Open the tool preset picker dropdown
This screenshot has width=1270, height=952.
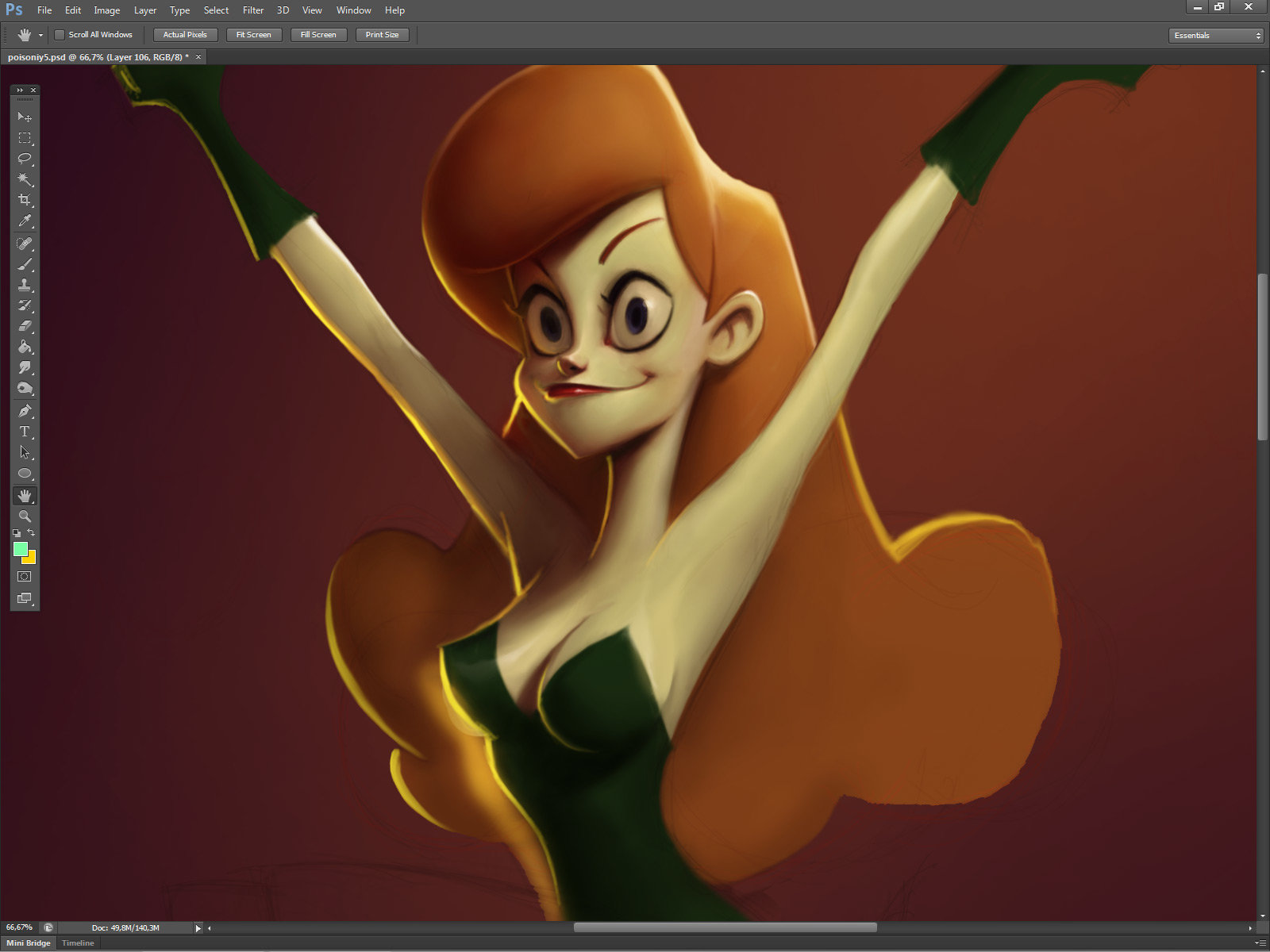point(40,35)
